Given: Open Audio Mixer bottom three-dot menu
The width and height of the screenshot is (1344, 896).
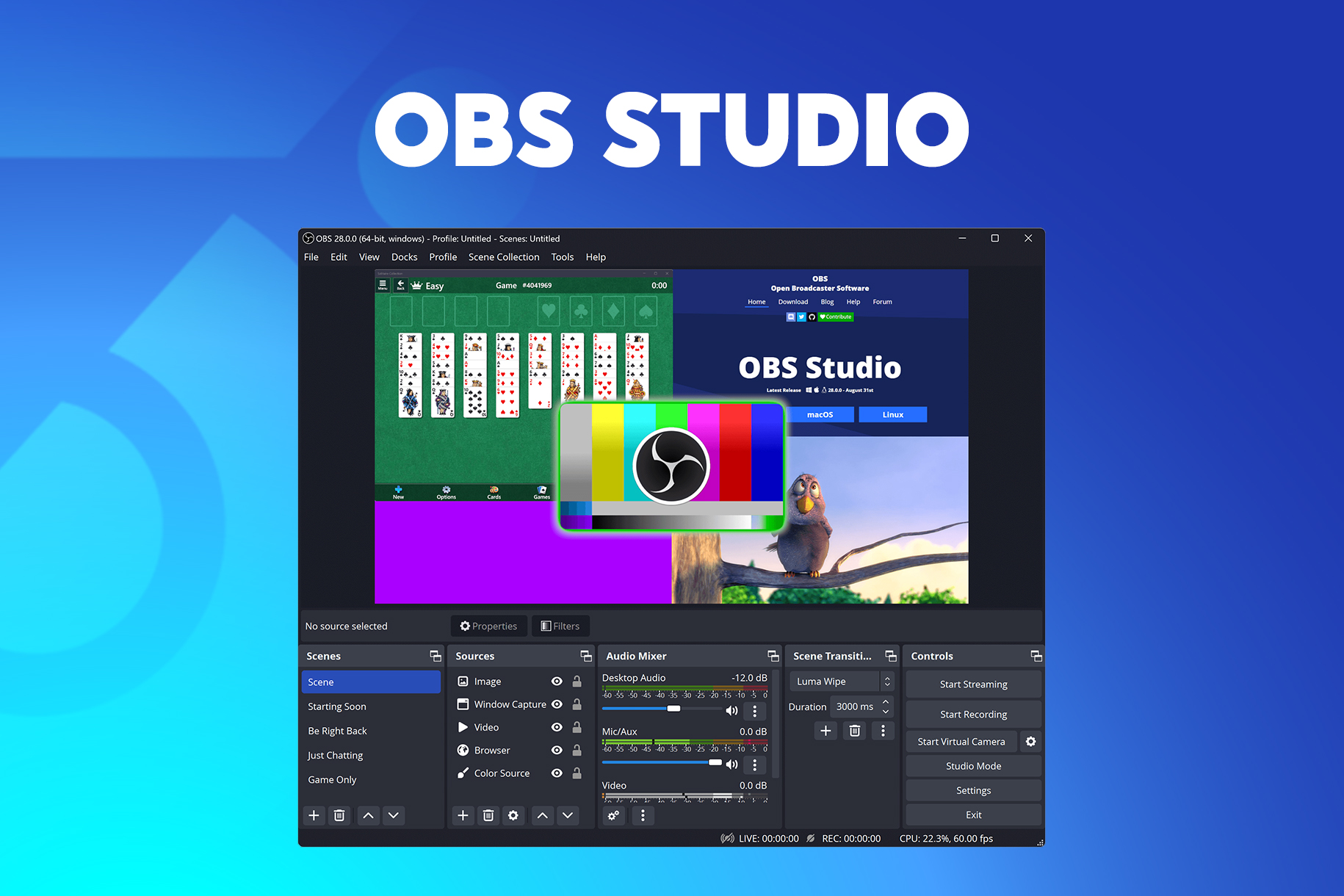Looking at the screenshot, I should tap(643, 815).
